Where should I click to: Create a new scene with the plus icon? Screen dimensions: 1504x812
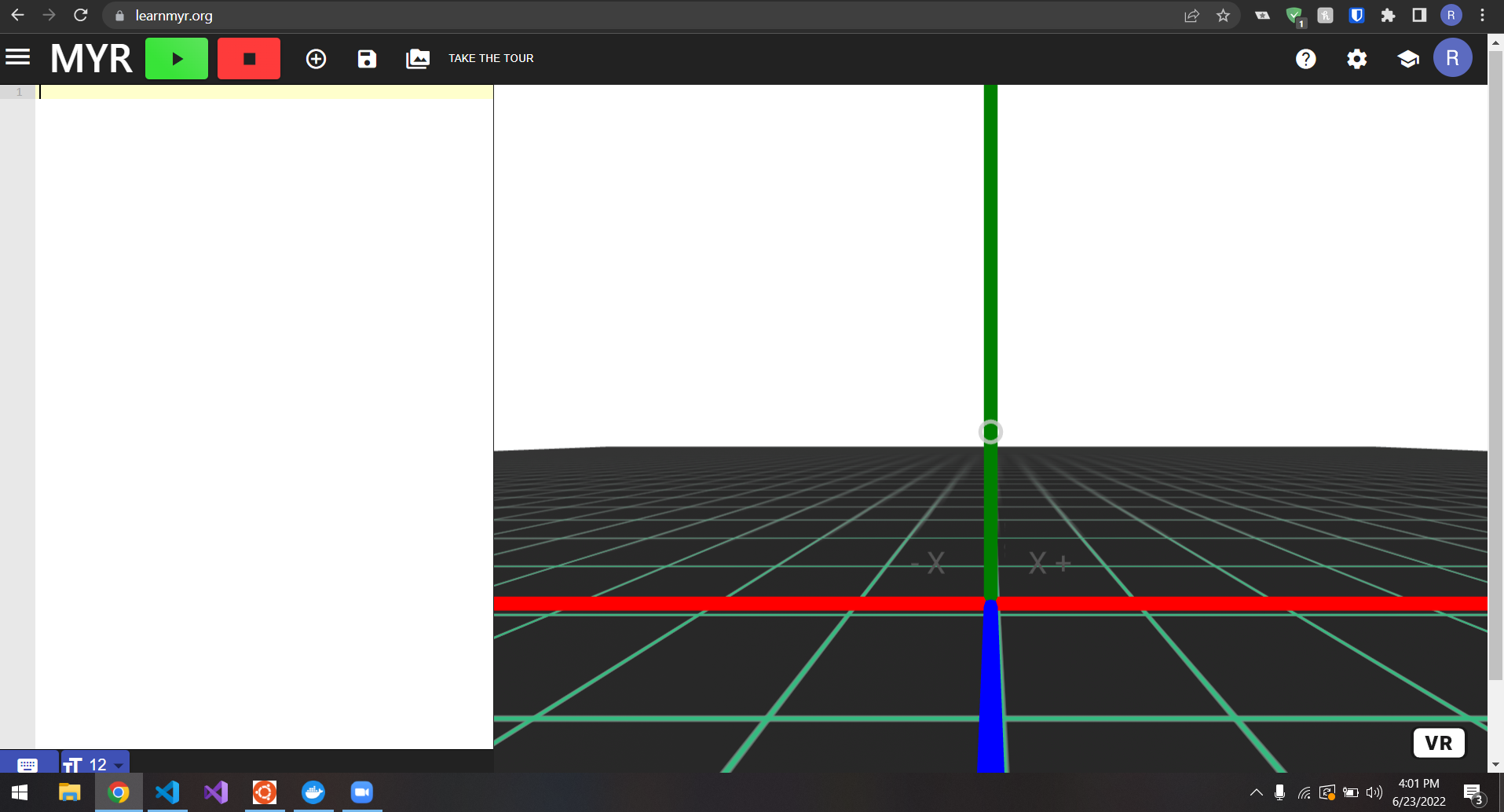316,59
